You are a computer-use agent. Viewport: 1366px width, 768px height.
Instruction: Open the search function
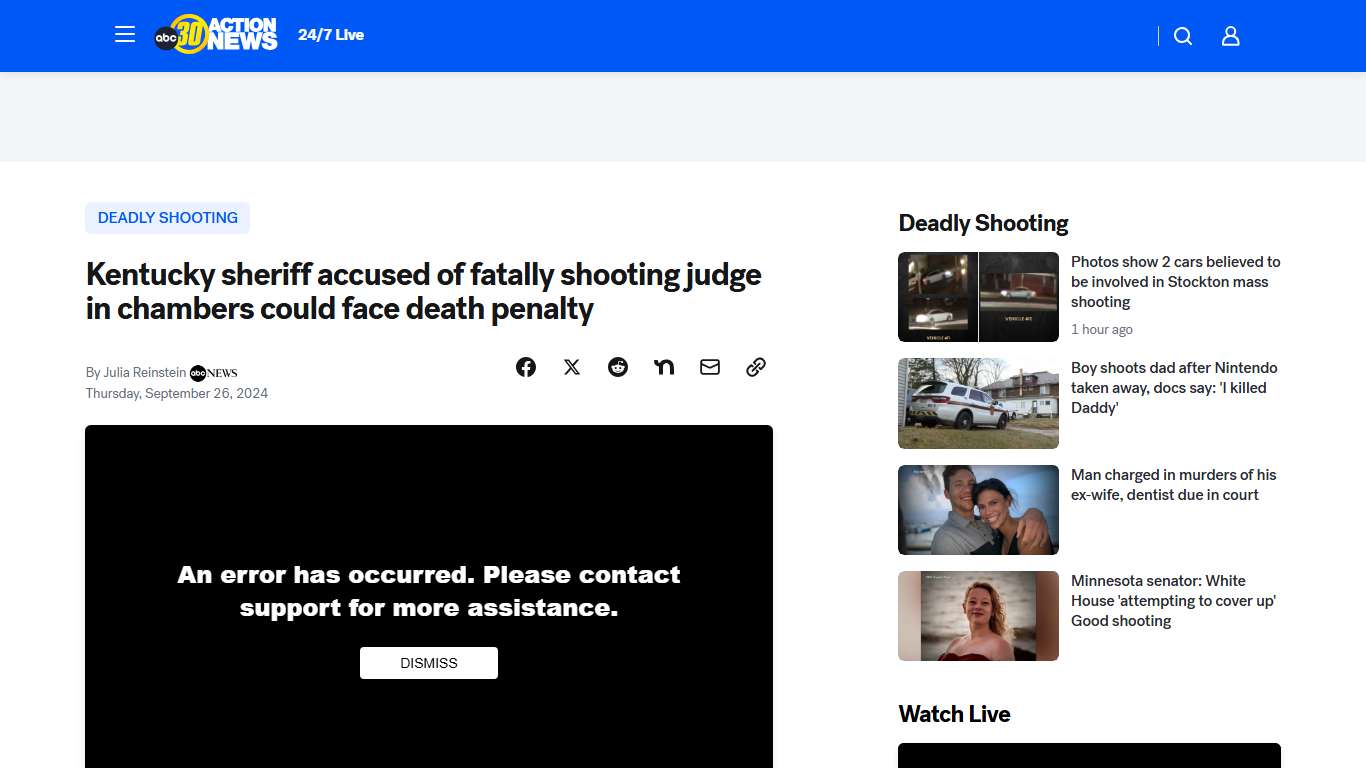coord(1182,36)
